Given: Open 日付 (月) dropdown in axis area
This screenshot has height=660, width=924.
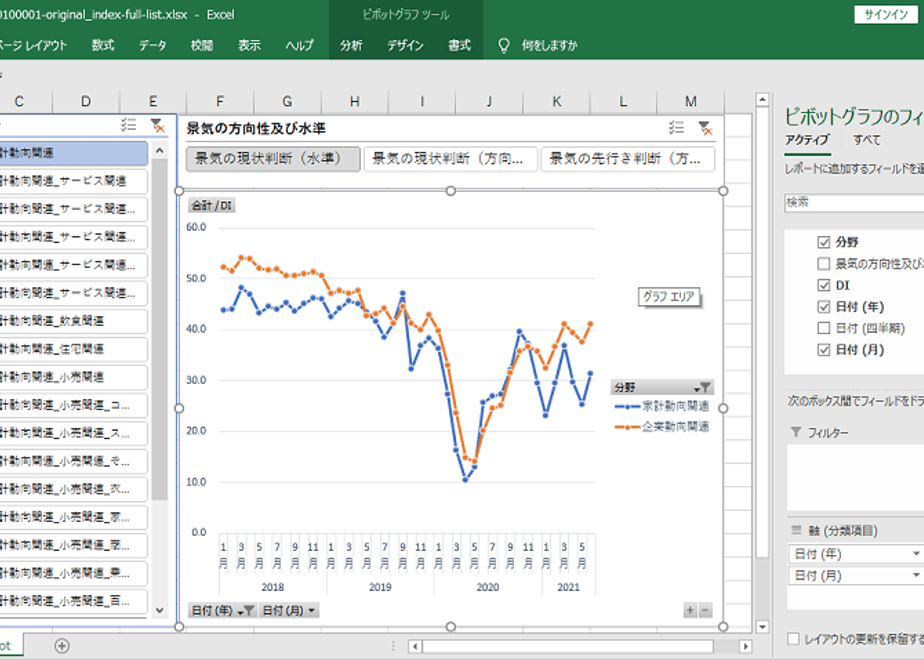Looking at the screenshot, I should tap(915, 575).
